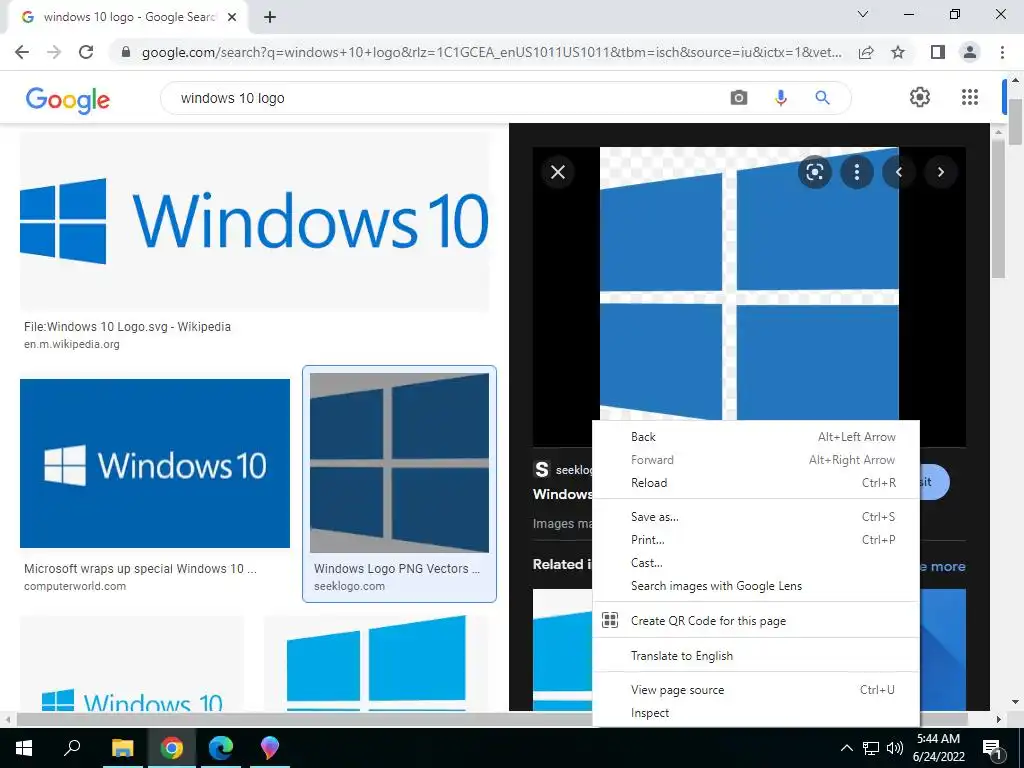Close the 'windows 10 logo' tab
The image size is (1024, 768).
click(231, 17)
